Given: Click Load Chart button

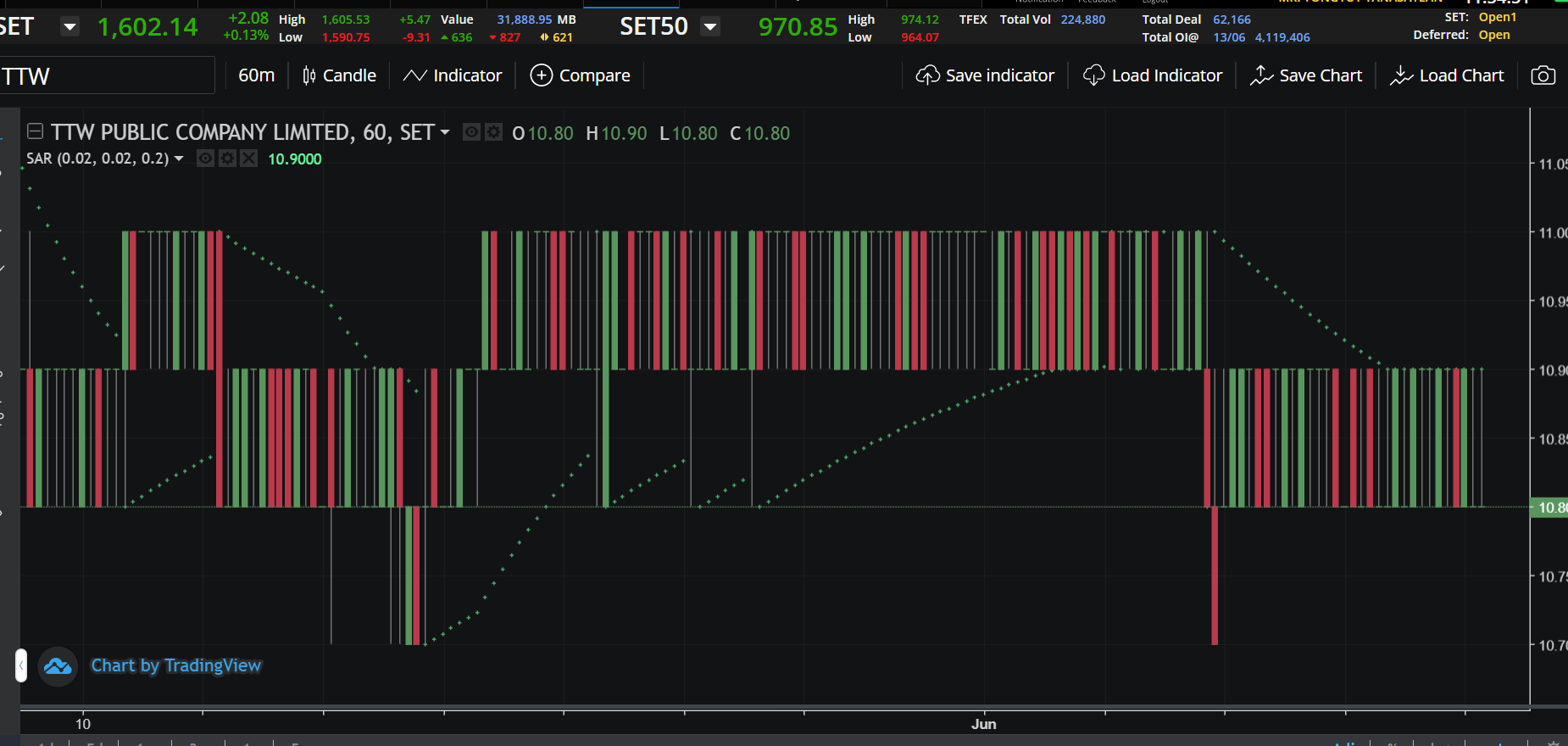Looking at the screenshot, I should tap(1447, 75).
